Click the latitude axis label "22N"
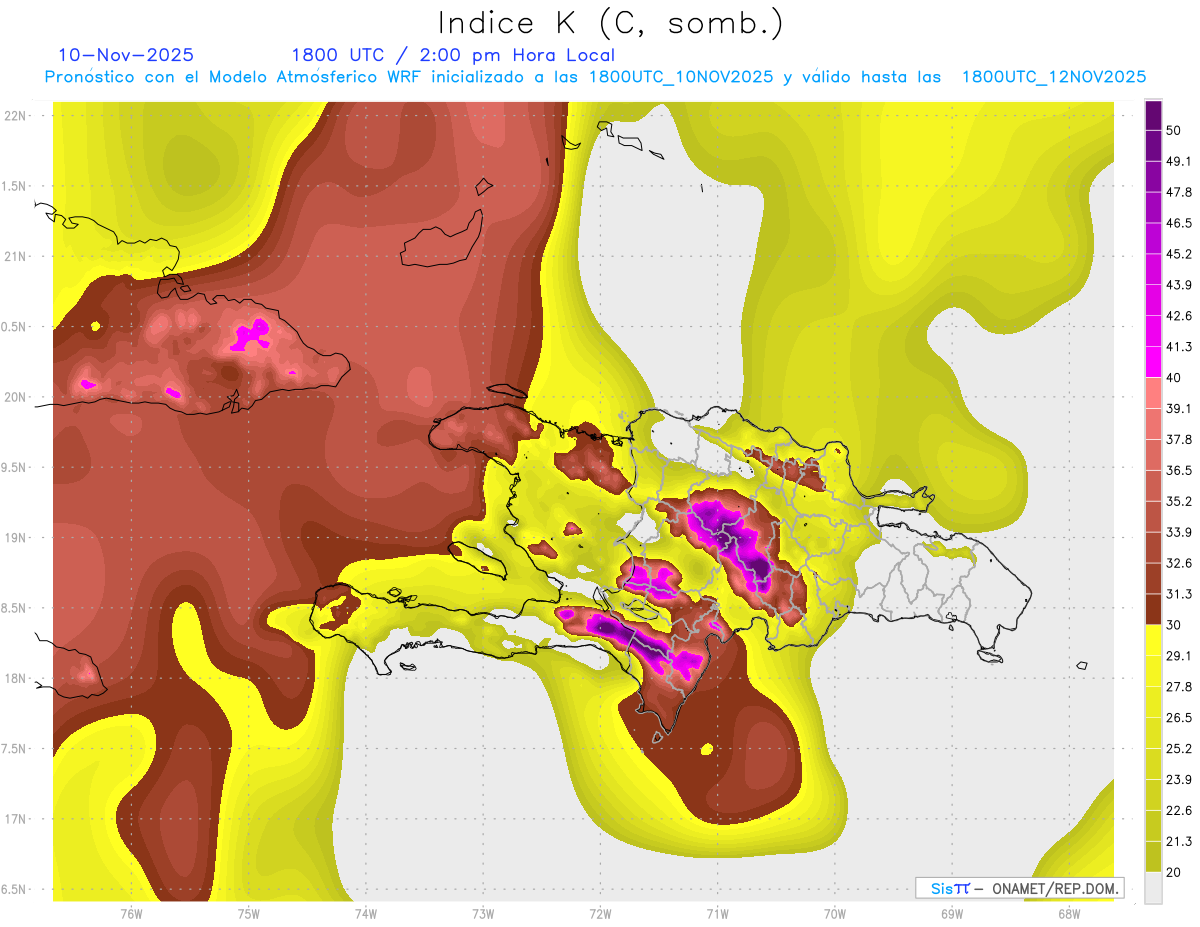The width and height of the screenshot is (1200, 927). (x=16, y=115)
